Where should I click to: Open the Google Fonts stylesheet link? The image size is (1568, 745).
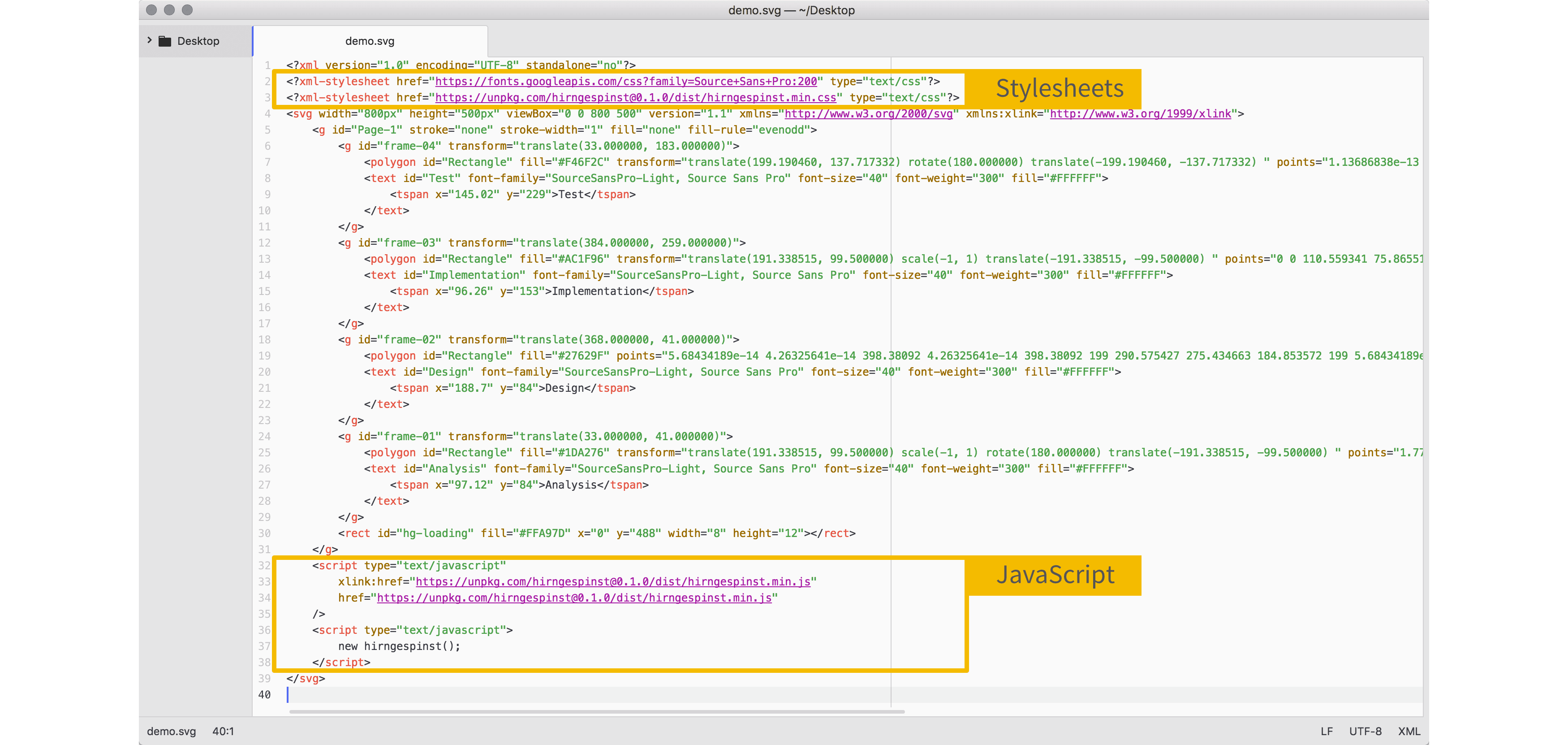coord(626,82)
